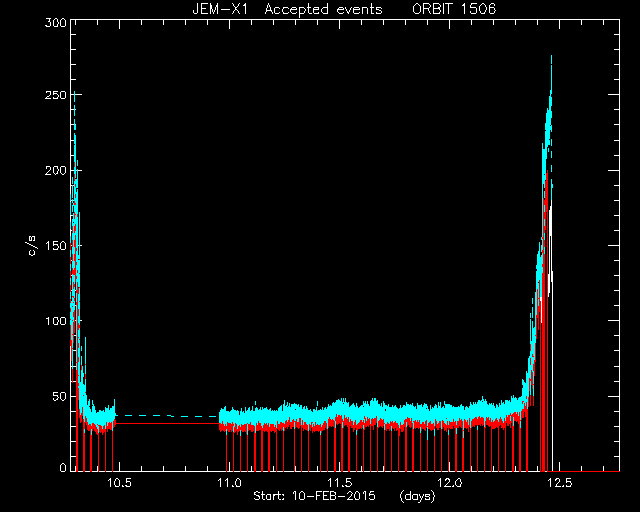Screen dimensions: 640x512
Task: Click the plot title 'JEM-X1 Accepted events'
Action: tap(287, 9)
